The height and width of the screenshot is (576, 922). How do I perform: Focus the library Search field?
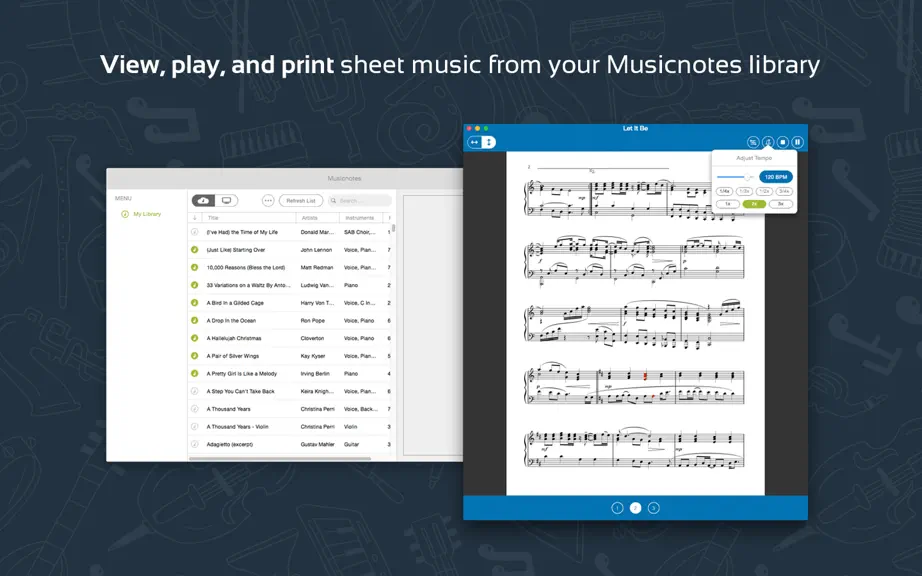click(x=359, y=200)
